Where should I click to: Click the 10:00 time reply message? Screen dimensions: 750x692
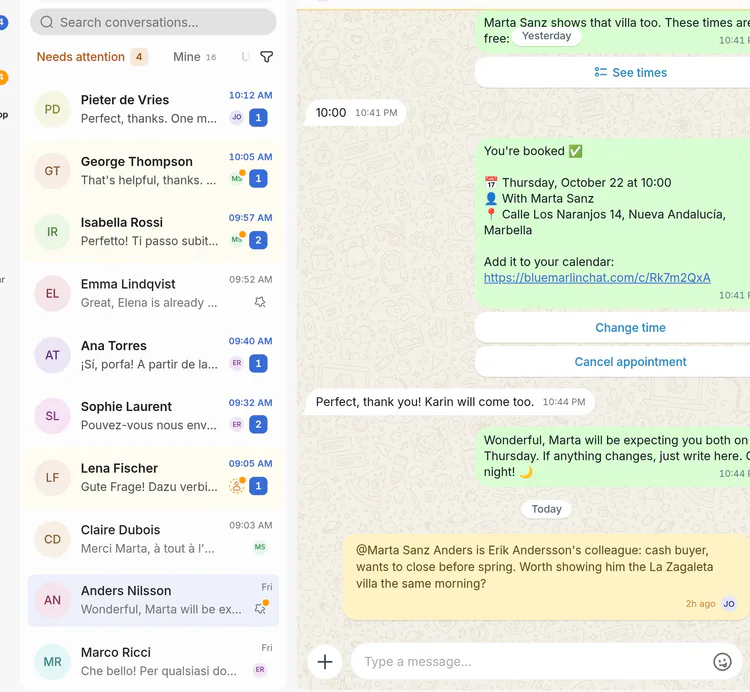click(x=356, y=113)
